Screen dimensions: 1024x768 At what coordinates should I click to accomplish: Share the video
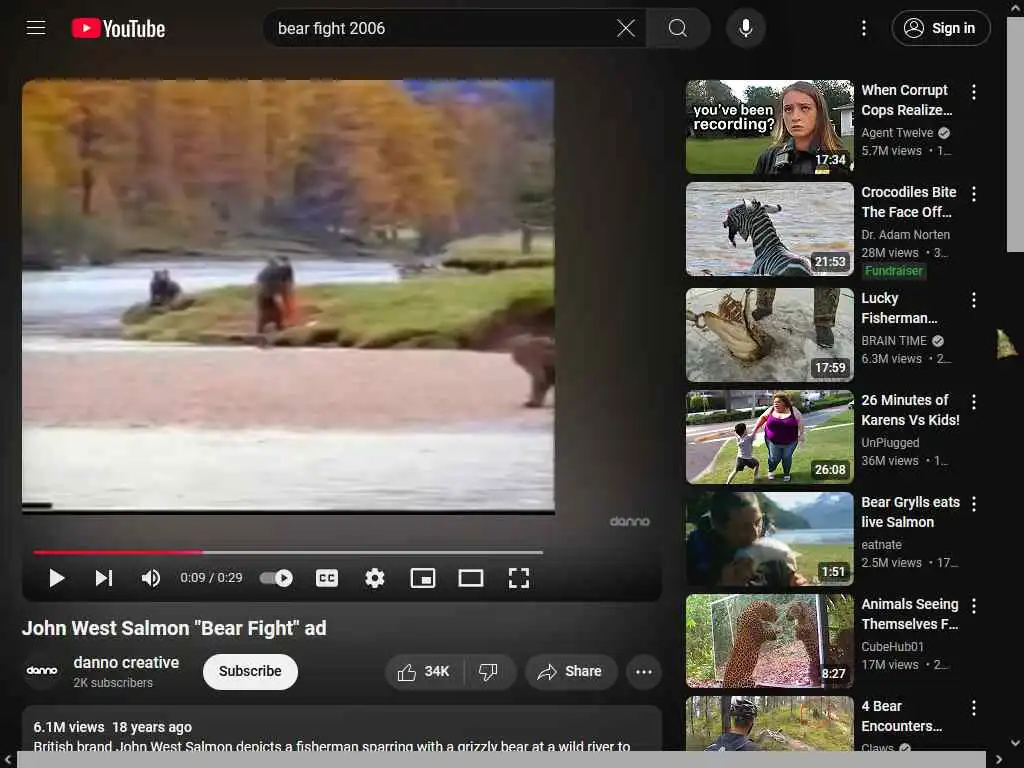point(570,671)
